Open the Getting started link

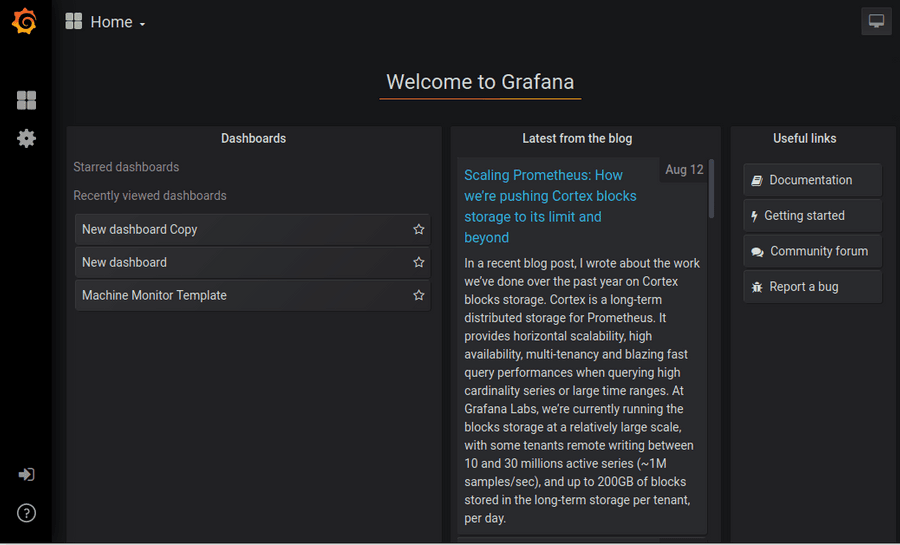tap(812, 216)
